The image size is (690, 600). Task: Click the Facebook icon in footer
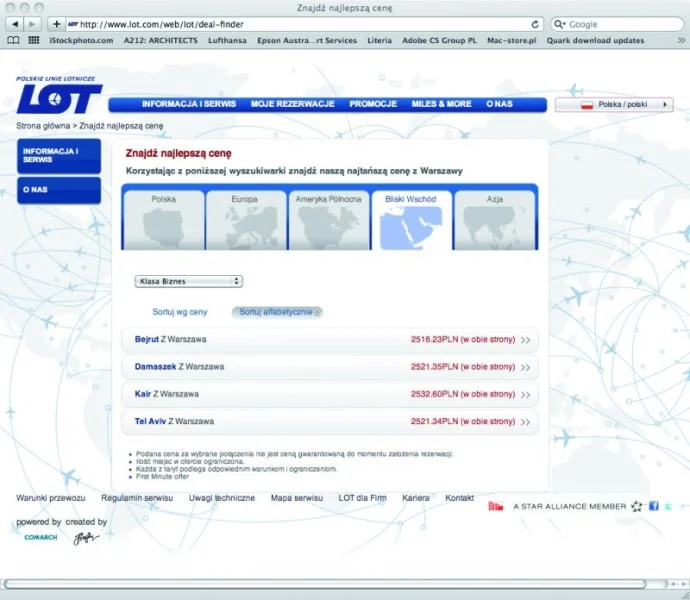(x=653, y=506)
